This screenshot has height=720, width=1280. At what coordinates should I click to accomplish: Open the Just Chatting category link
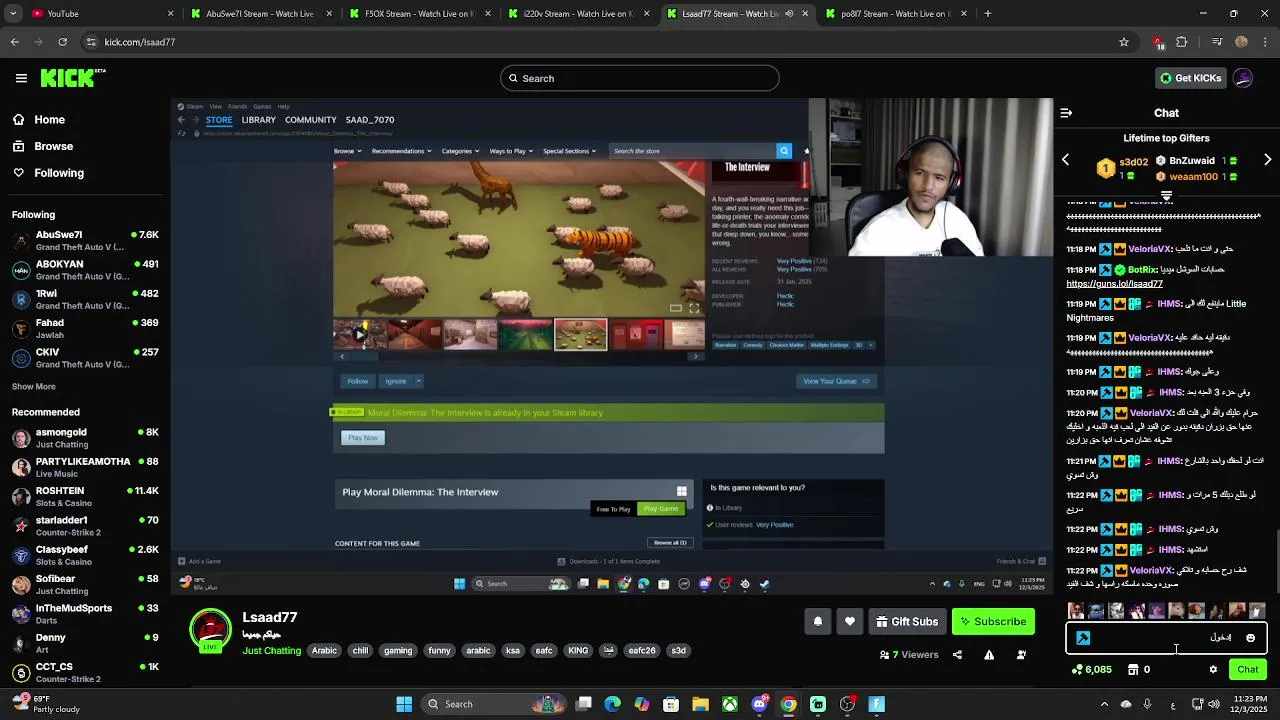point(271,651)
